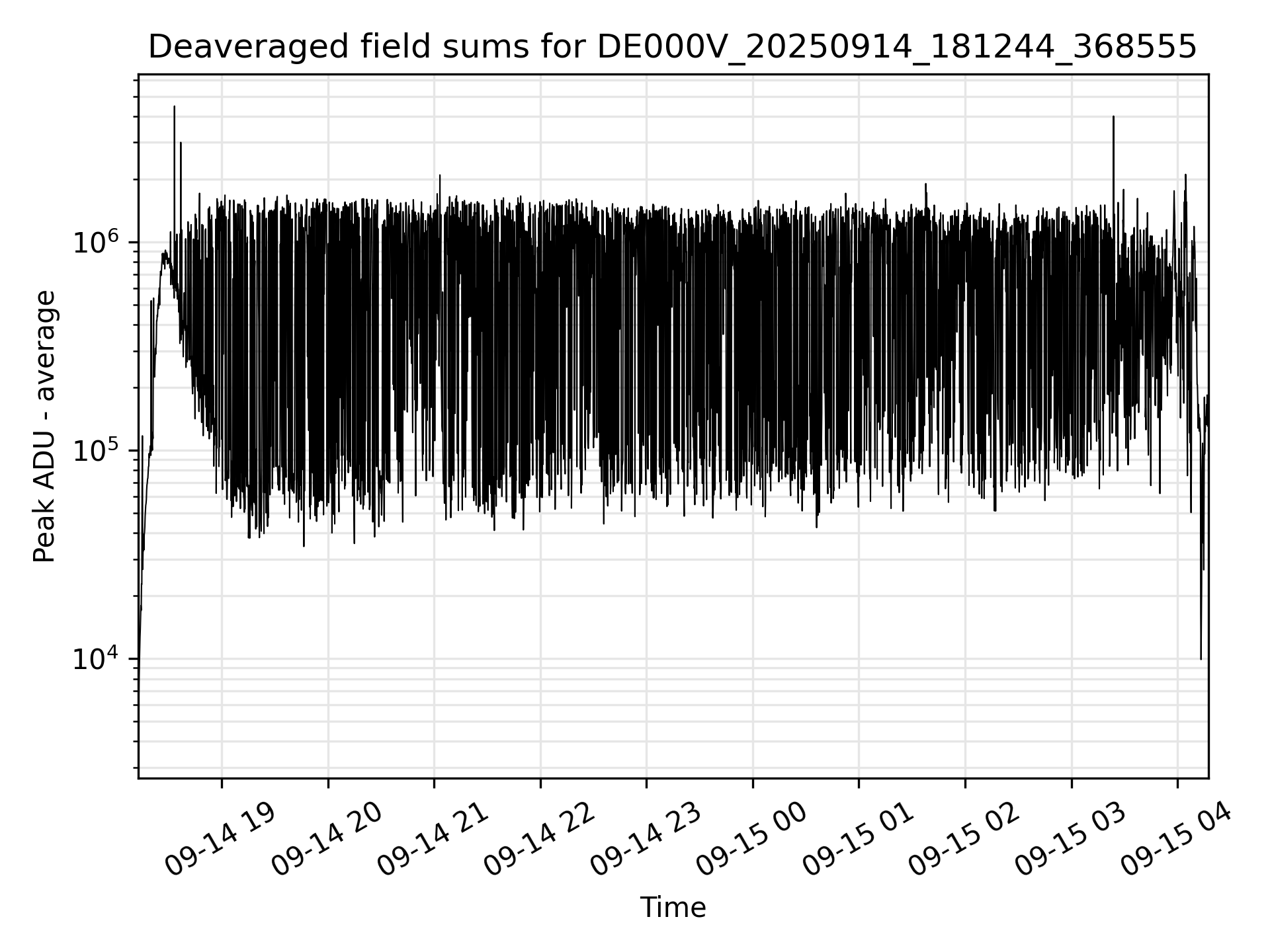Viewport: 1270px width, 952px height.
Task: Click the 09-14 23 tick label
Action: 645,840
